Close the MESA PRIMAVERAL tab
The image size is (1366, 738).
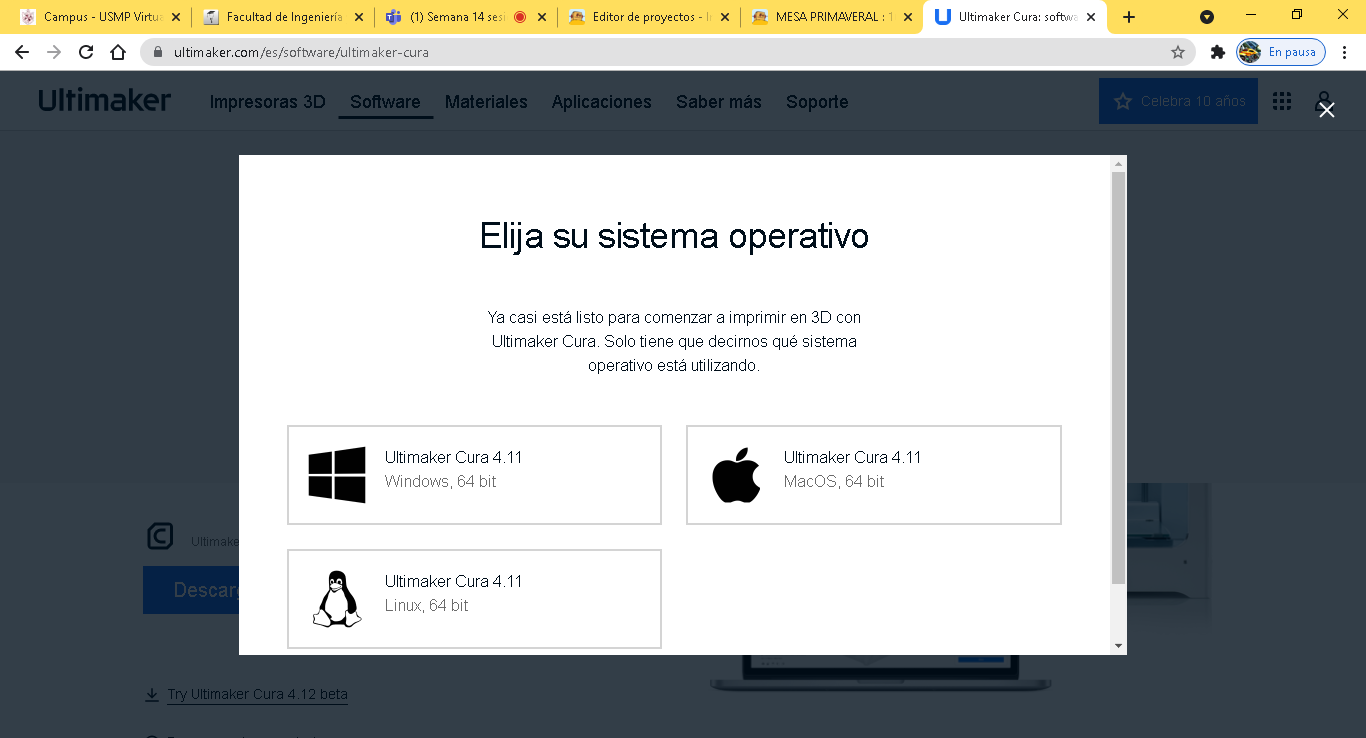pyautogui.click(x=908, y=17)
